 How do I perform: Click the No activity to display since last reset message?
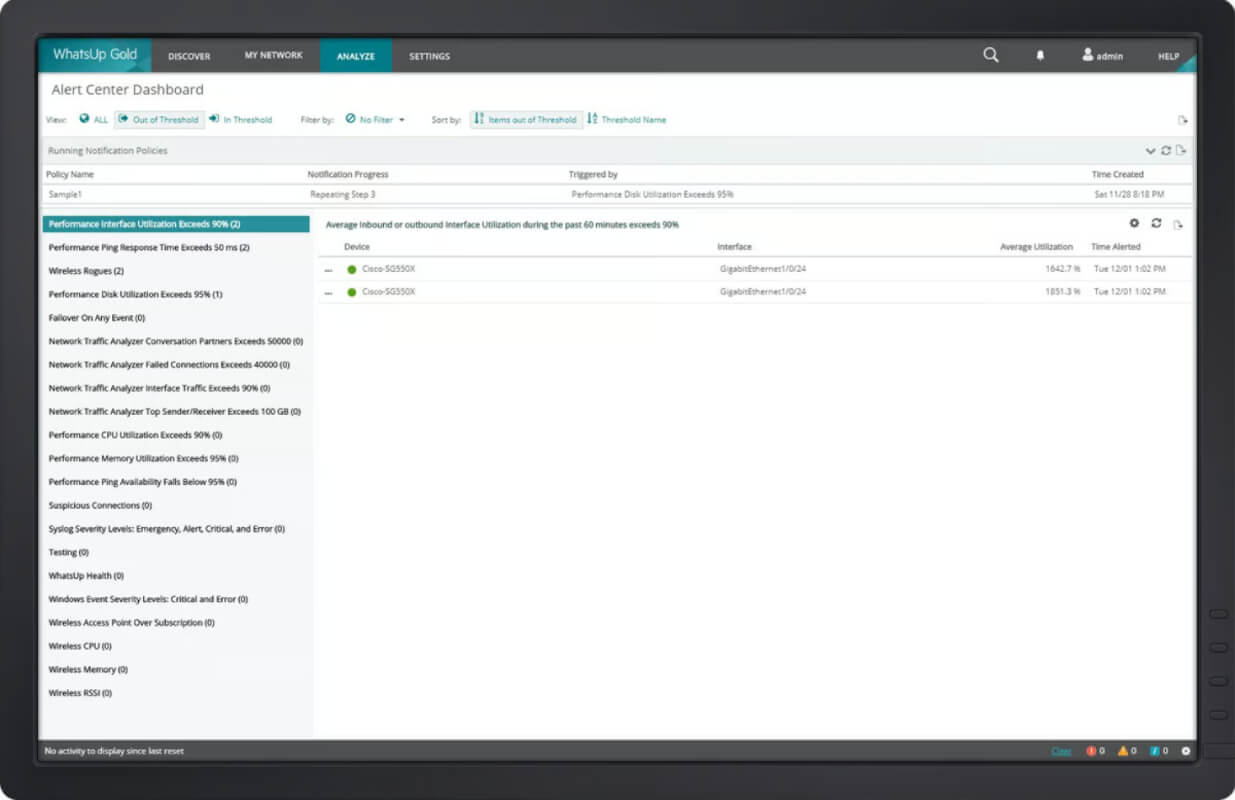point(114,751)
